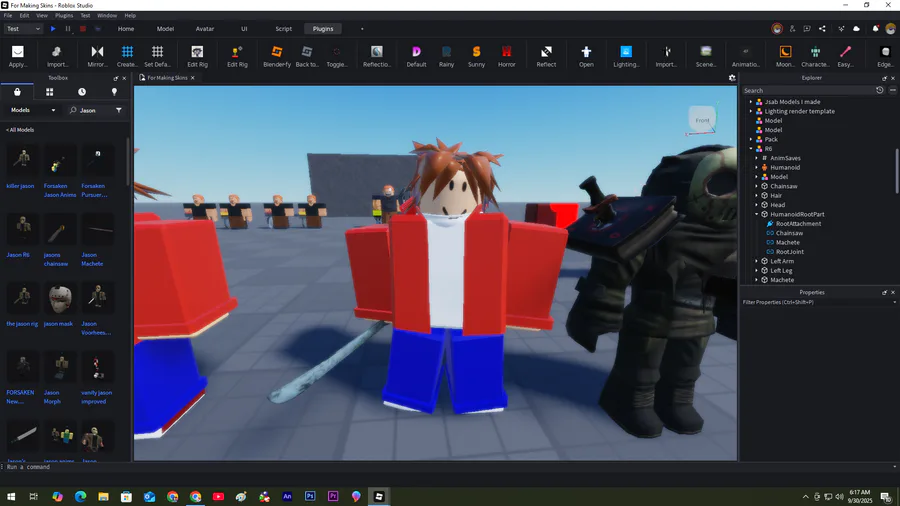The width and height of the screenshot is (900, 506).
Task: Switch to the Home ribbon tab
Action: (x=126, y=29)
